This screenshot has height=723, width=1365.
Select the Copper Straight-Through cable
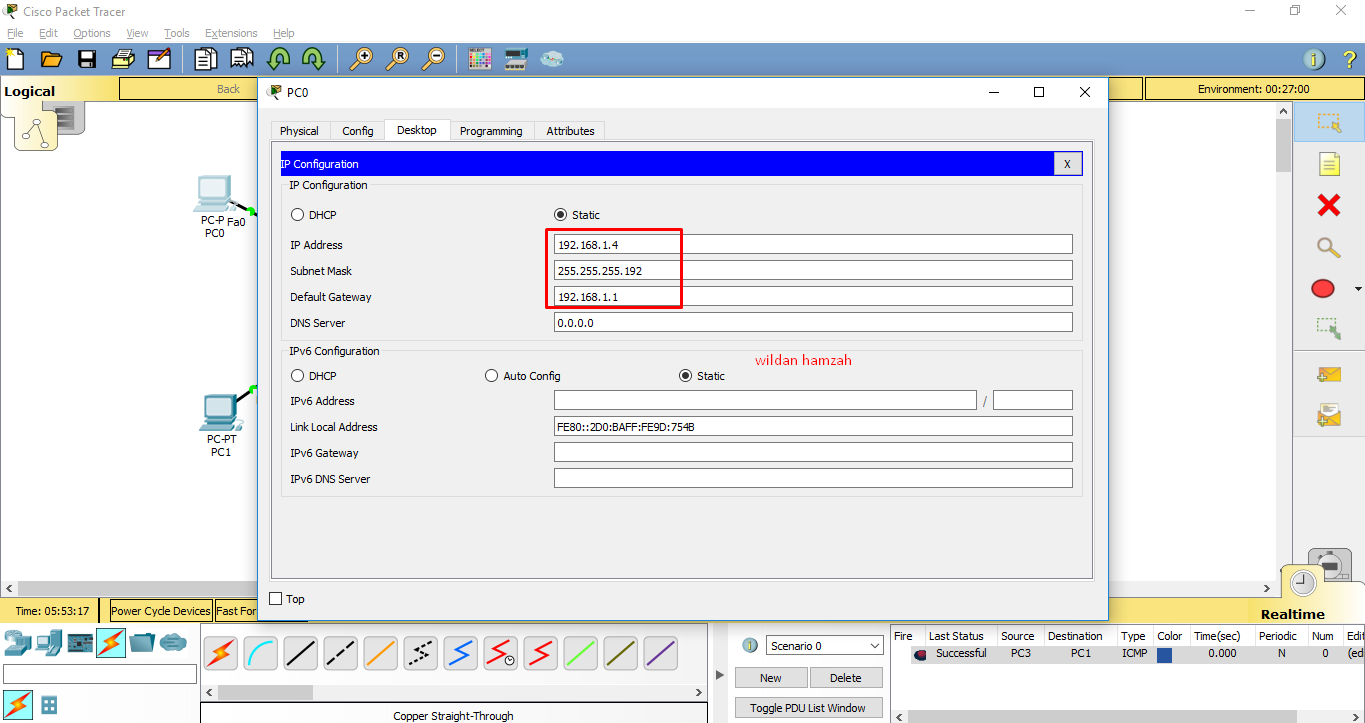302,654
